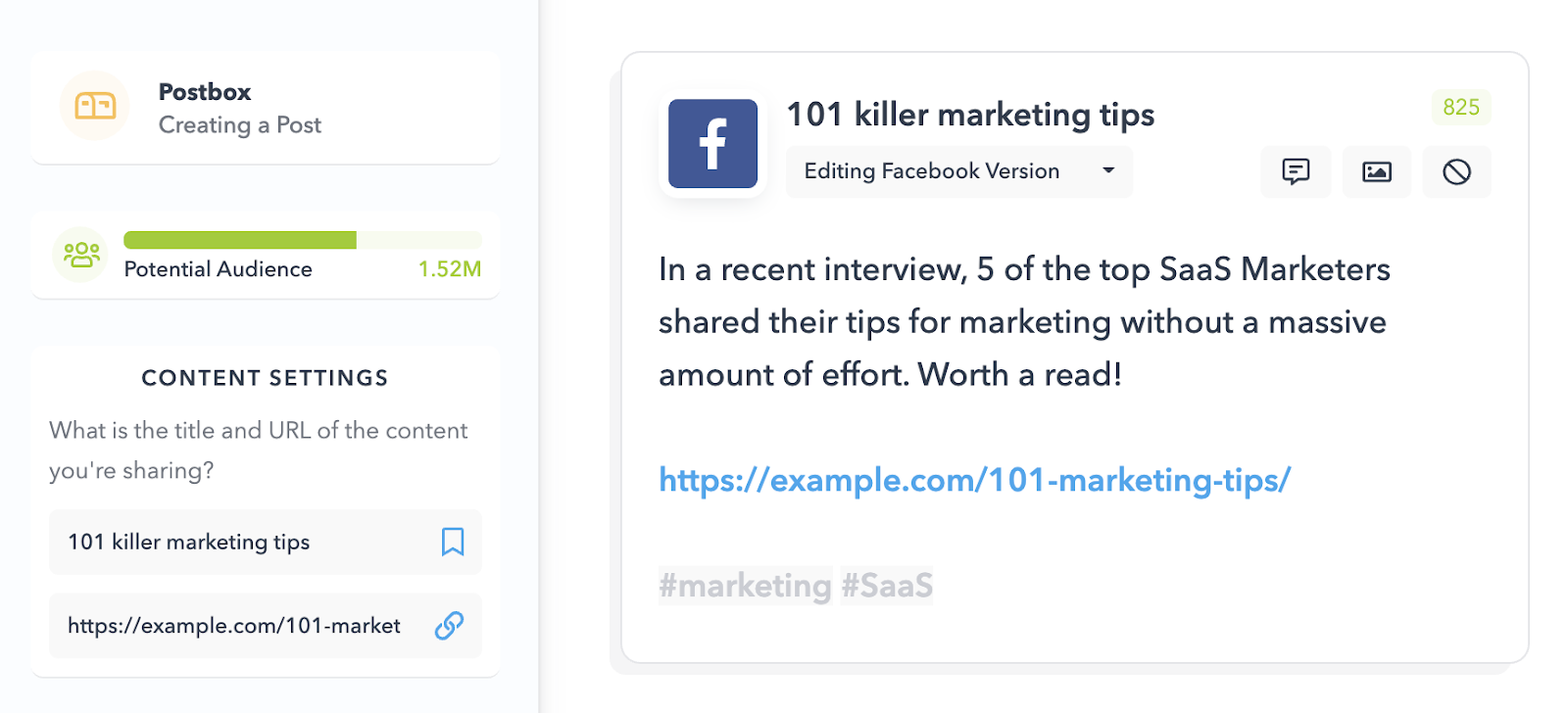Open the comment message icon button

click(x=1296, y=172)
